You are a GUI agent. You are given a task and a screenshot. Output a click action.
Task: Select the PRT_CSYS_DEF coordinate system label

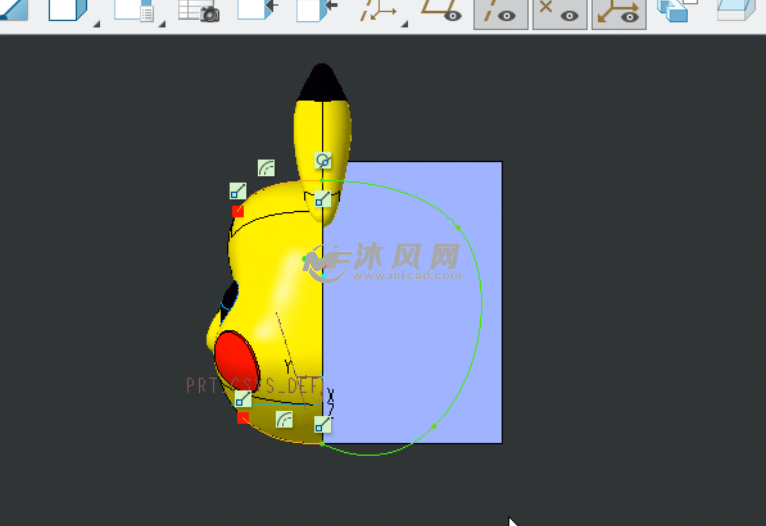click(x=253, y=385)
